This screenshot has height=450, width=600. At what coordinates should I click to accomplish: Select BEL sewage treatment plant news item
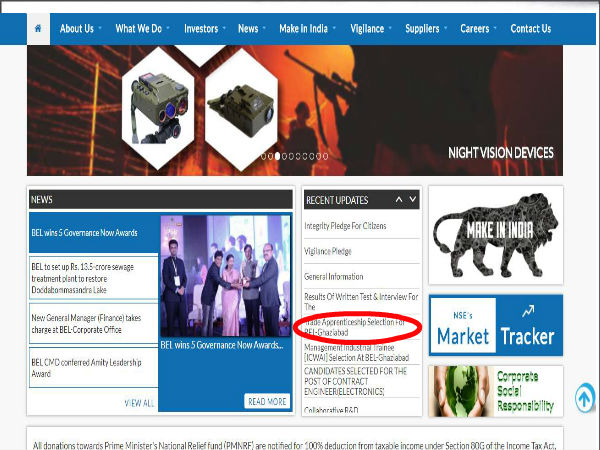[94, 278]
